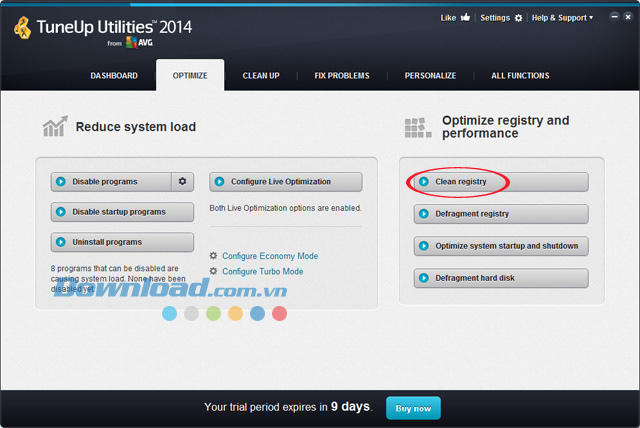Open the Personalize tab
Image resolution: width=640 pixels, height=428 pixels.
pyautogui.click(x=430, y=75)
